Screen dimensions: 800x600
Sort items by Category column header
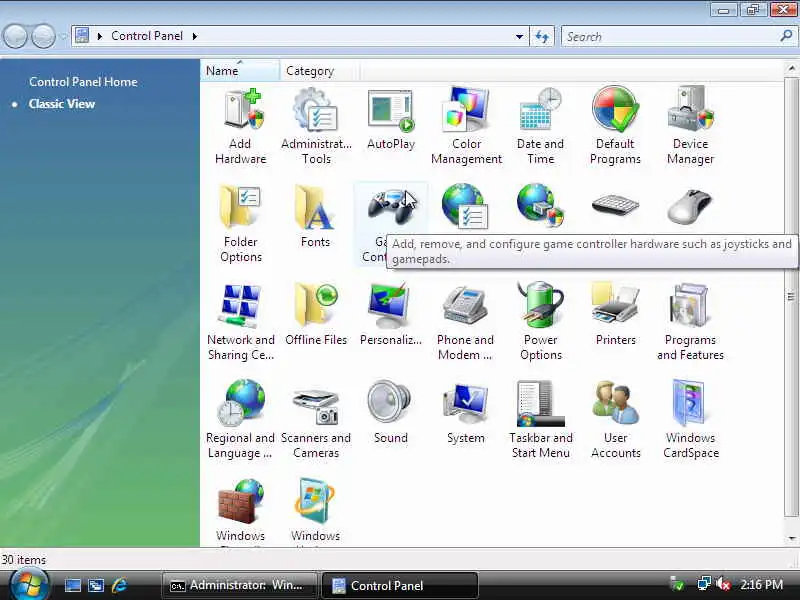coord(319,70)
